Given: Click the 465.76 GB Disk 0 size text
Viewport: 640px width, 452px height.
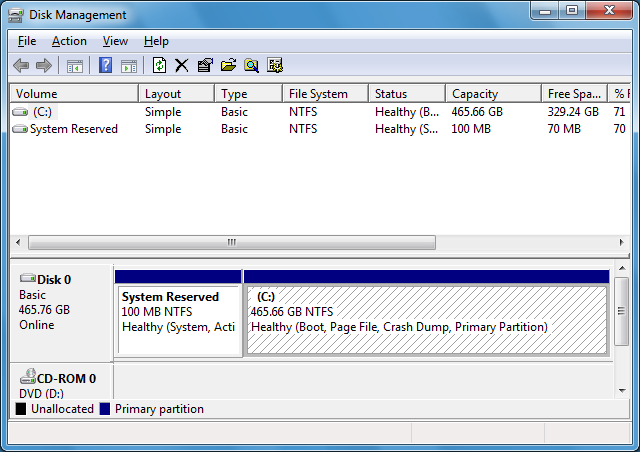Looking at the screenshot, I should (44, 310).
